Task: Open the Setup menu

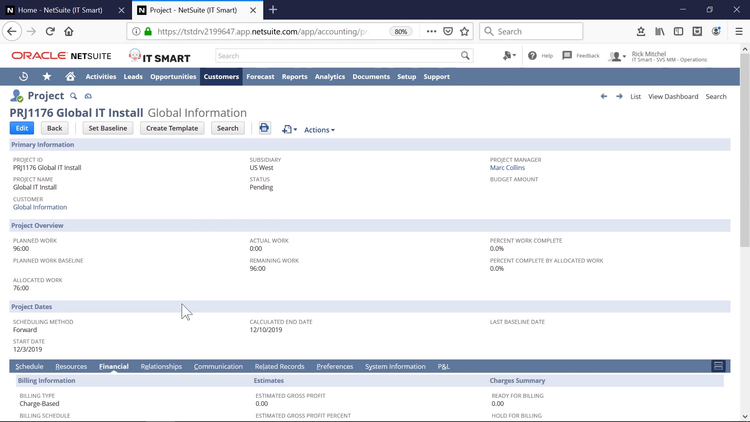Action: [x=407, y=77]
